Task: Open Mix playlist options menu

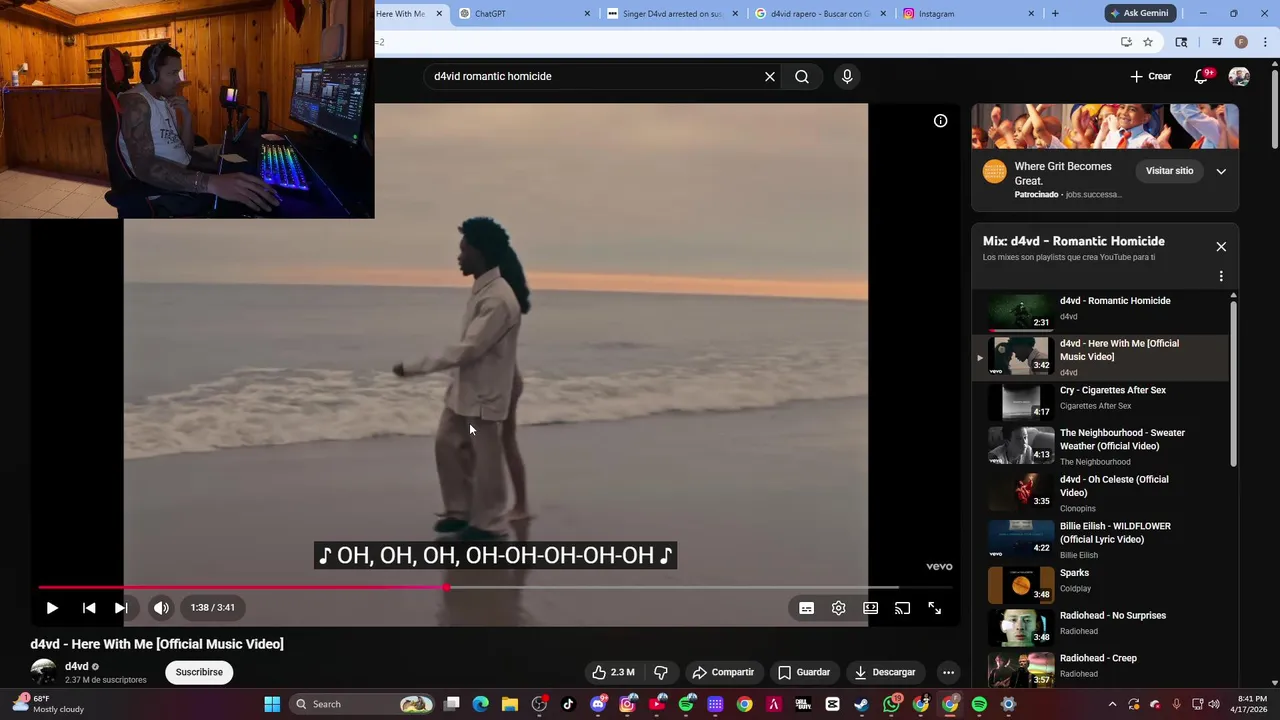Action: [x=1221, y=276]
